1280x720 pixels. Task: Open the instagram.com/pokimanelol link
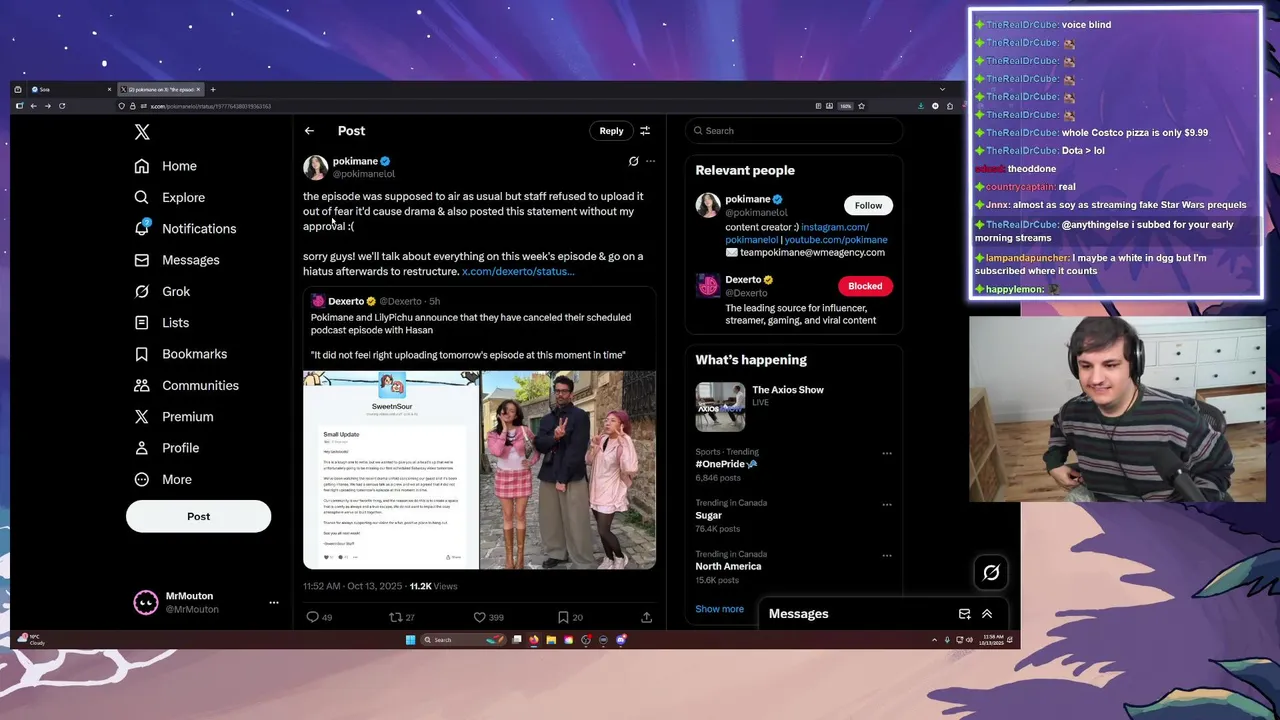point(797,233)
